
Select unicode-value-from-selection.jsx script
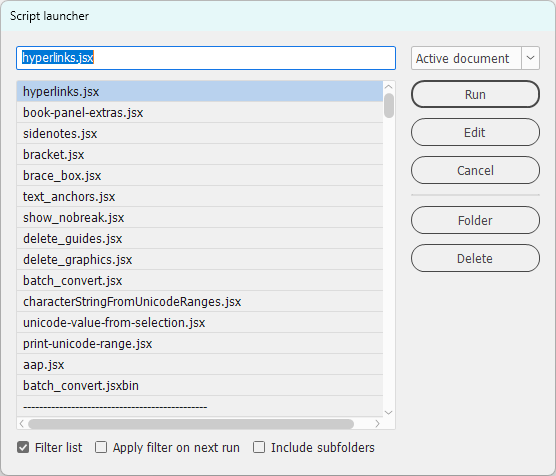[200, 322]
